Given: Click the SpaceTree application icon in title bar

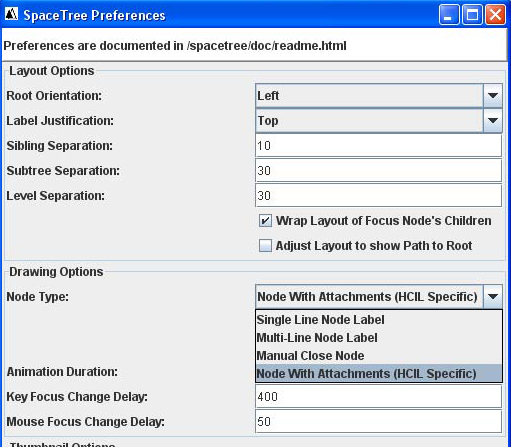Looking at the screenshot, I should click(11, 14).
